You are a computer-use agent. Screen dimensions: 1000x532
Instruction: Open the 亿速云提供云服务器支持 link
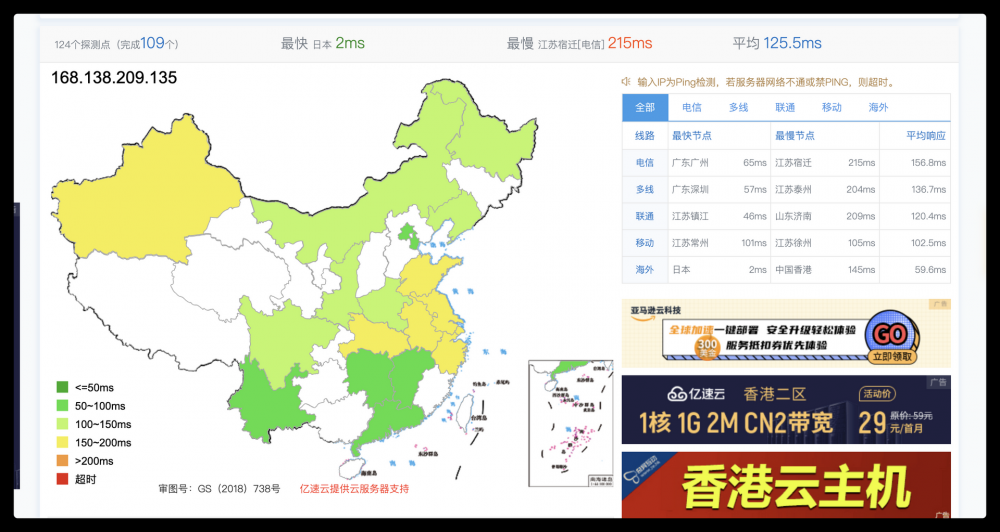[355, 489]
